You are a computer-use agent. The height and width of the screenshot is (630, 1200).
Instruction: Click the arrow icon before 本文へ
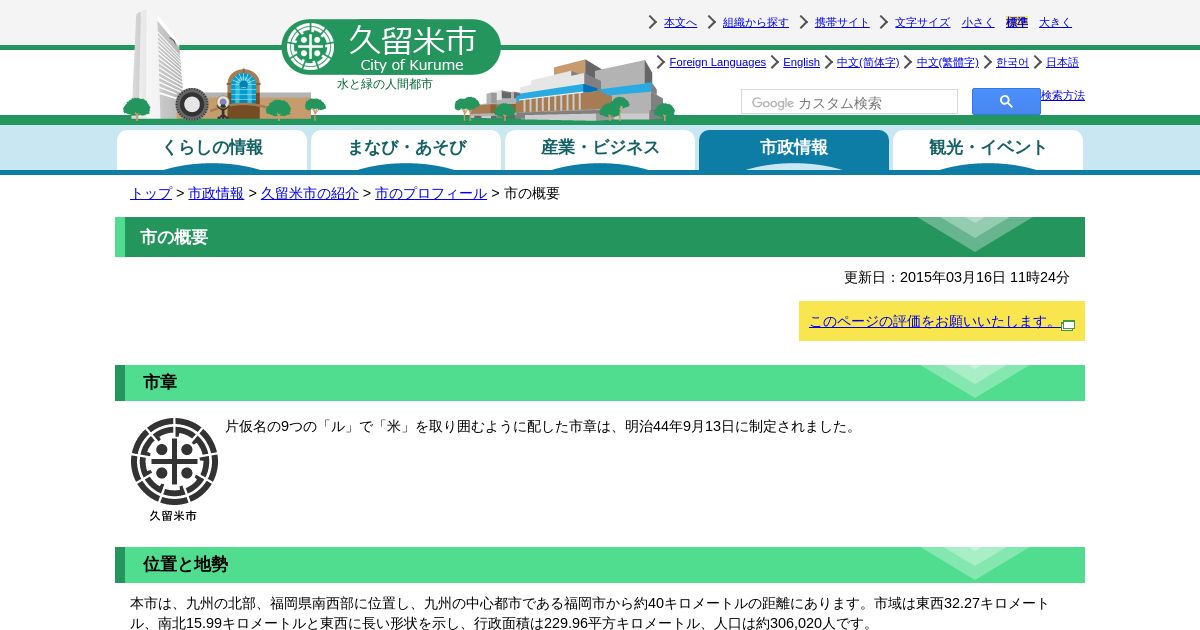(653, 22)
